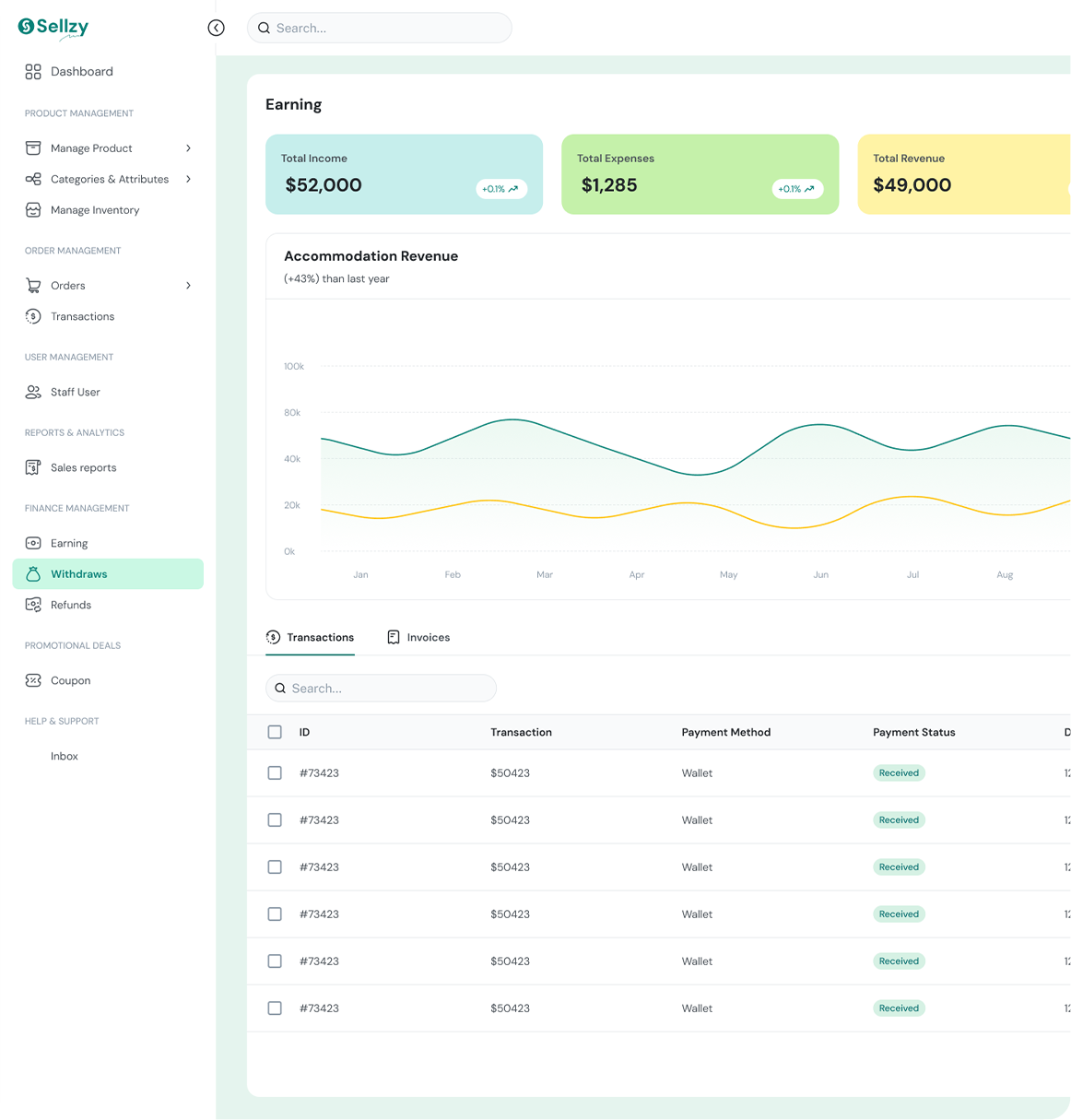The height and width of the screenshot is (1120, 1071).
Task: Open the Transactions icon in the sidebar
Action: coord(33,316)
